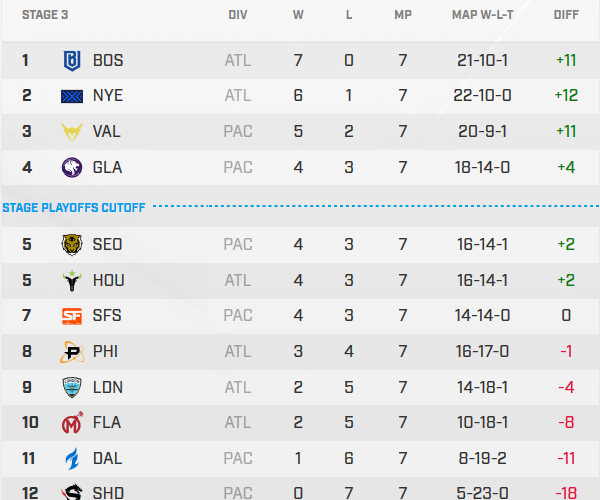Click the Stage 3 header label

[44, 16]
